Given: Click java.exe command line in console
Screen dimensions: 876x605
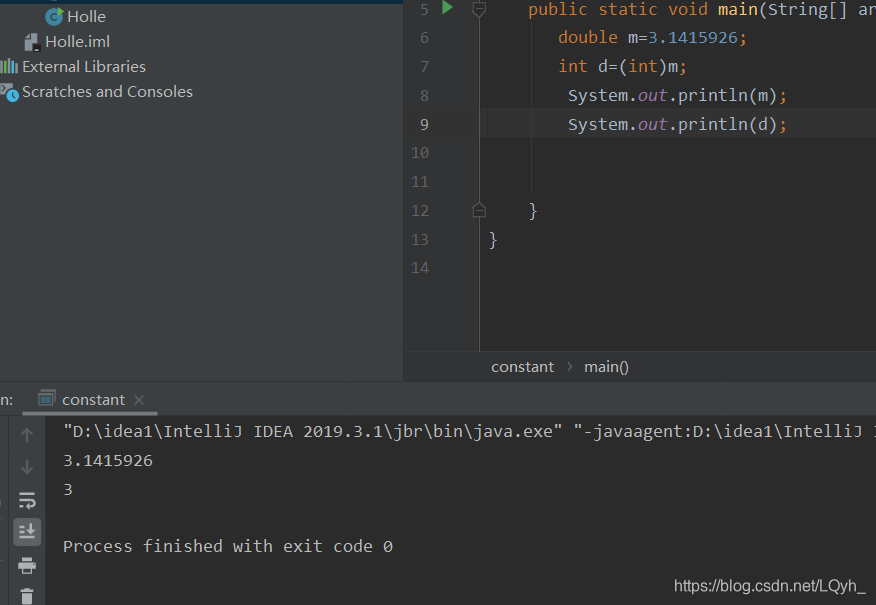Looking at the screenshot, I should pos(469,432).
